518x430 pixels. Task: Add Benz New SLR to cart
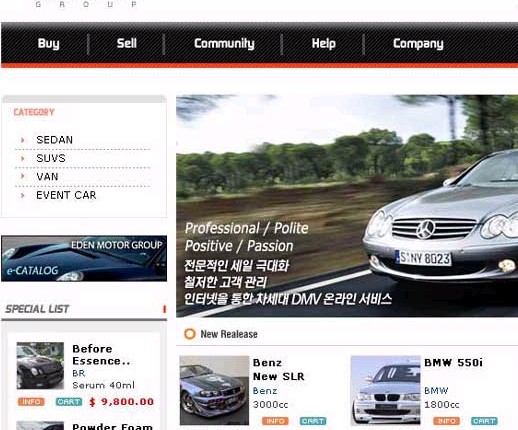click(313, 421)
